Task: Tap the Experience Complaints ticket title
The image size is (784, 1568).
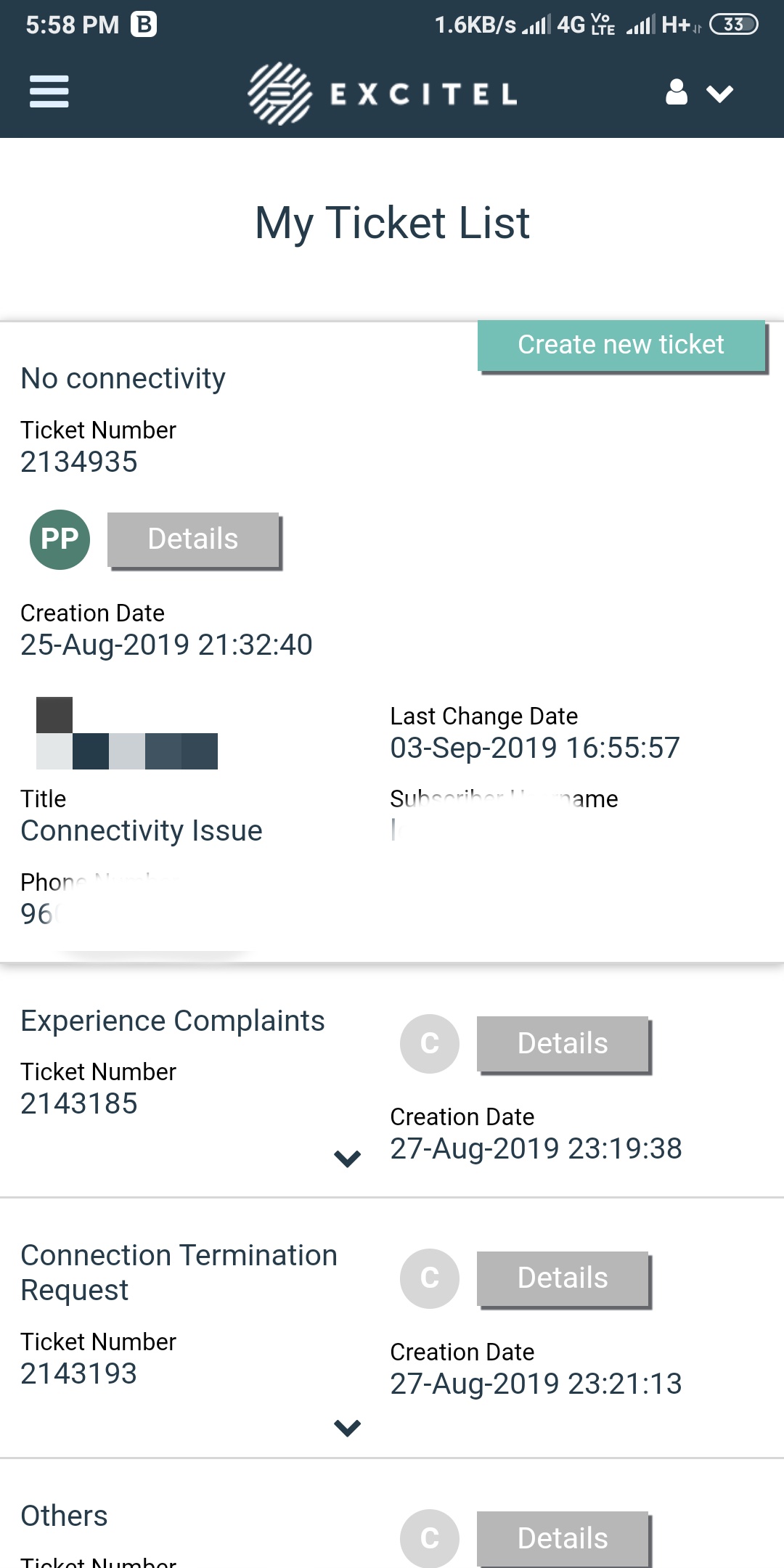Action: (173, 1021)
